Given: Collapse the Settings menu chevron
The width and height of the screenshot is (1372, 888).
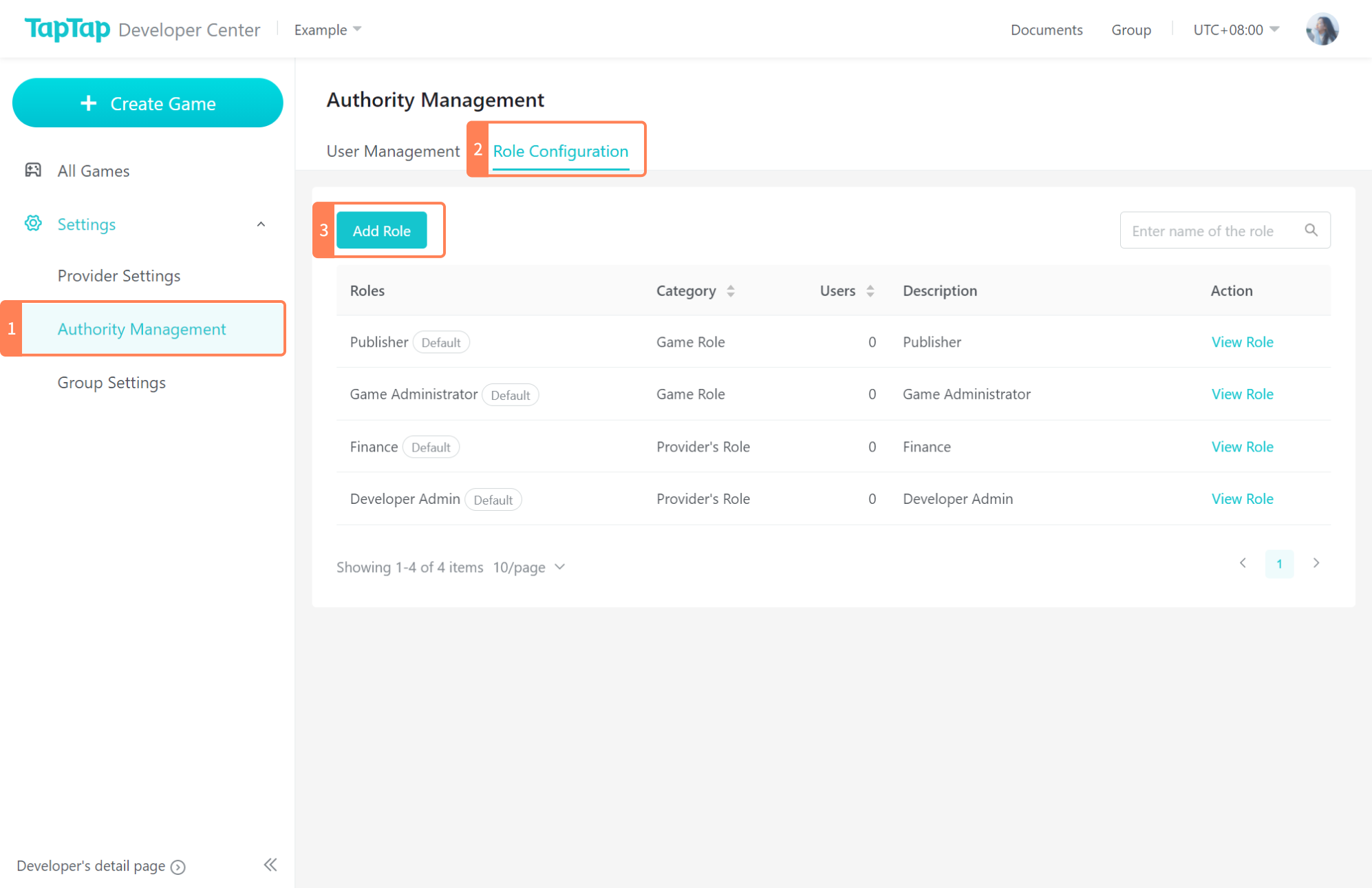Looking at the screenshot, I should click(261, 224).
